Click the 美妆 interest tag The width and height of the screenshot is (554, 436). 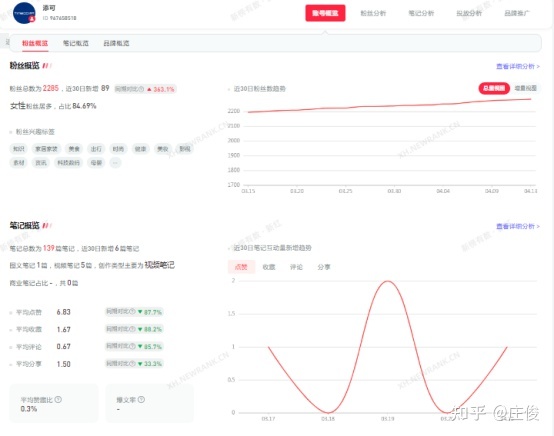click(163, 149)
